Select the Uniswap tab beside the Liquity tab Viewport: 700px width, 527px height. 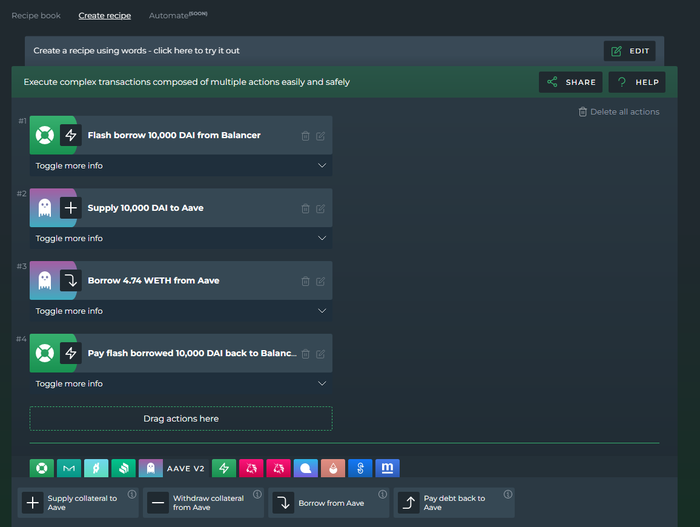(279, 468)
